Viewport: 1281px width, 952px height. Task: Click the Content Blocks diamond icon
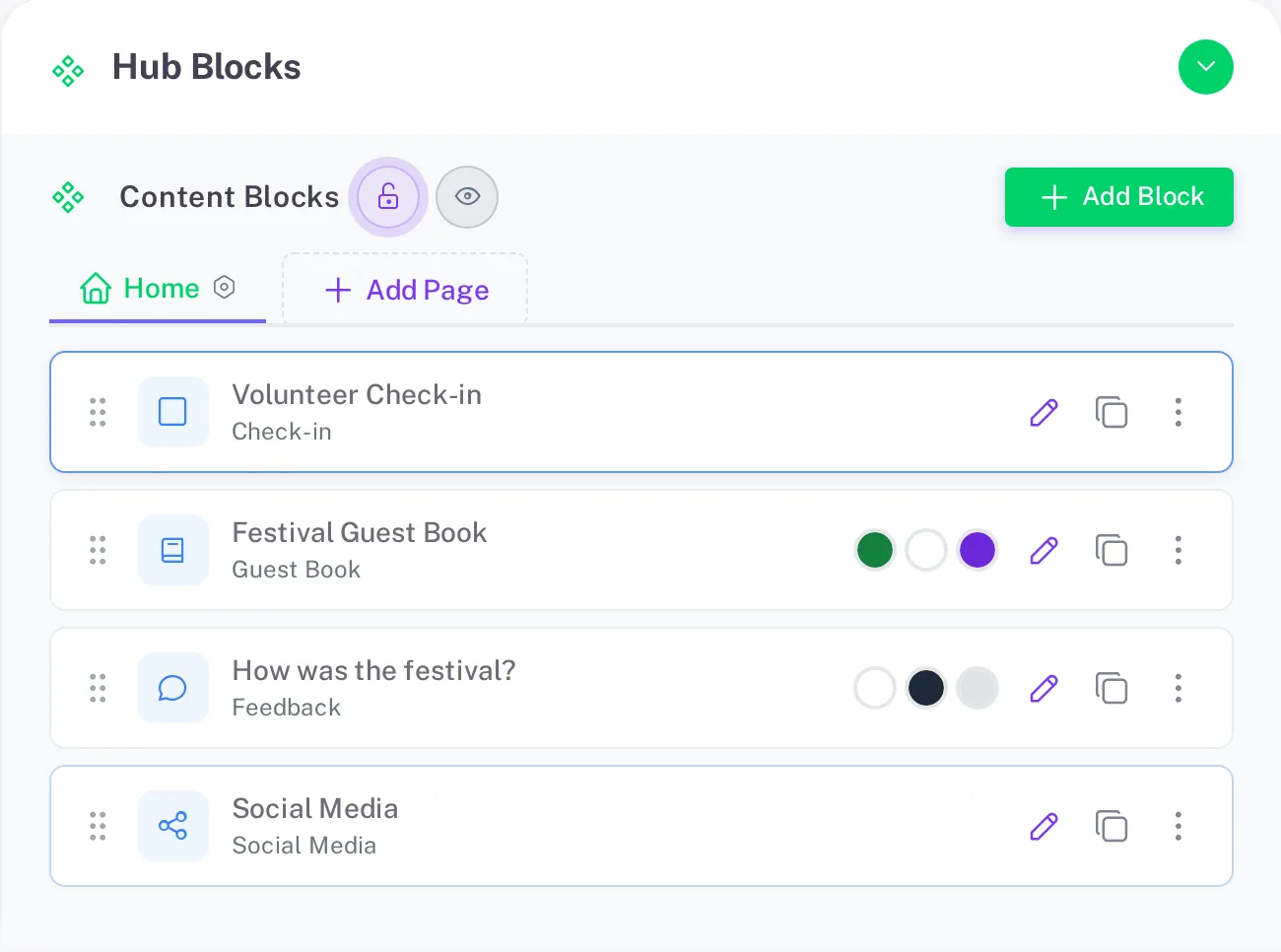pos(68,197)
